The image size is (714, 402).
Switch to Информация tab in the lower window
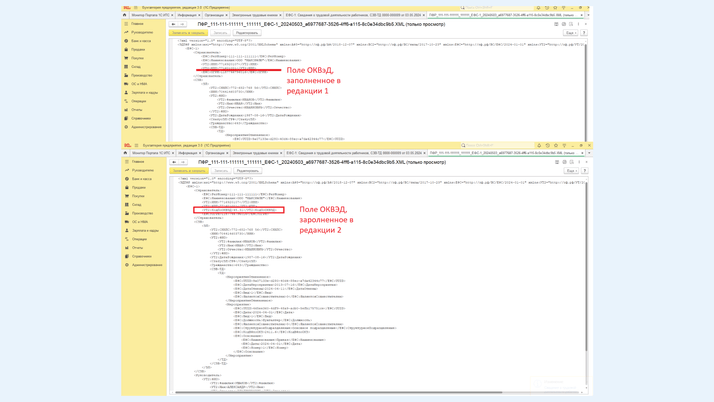pyautogui.click(x=188, y=154)
